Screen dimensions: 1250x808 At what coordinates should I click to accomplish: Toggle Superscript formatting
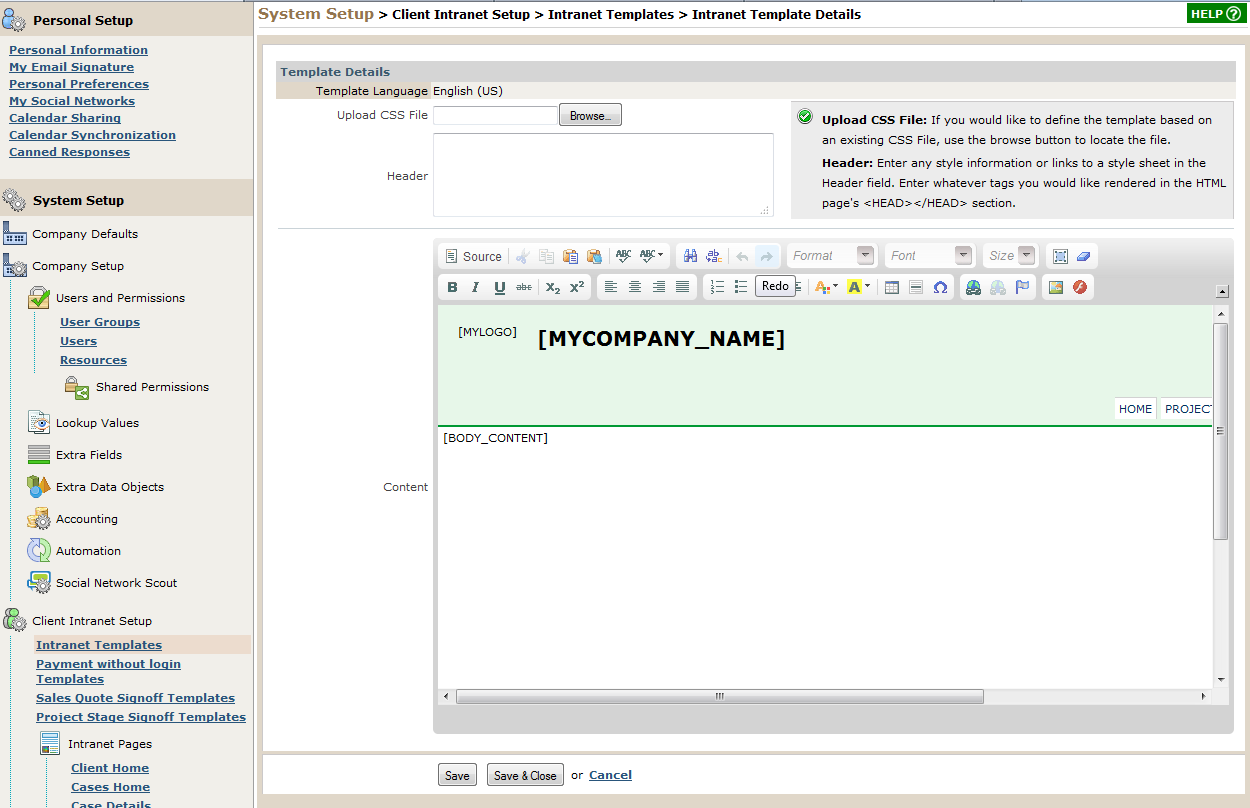click(x=577, y=287)
